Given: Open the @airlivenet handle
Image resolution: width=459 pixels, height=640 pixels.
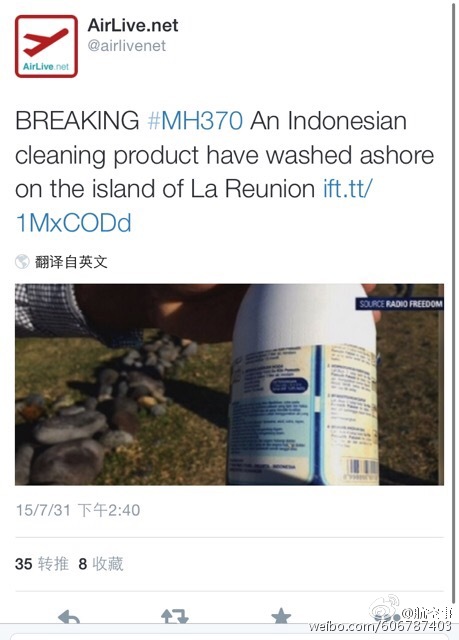Looking at the screenshot, I should 127,46.
